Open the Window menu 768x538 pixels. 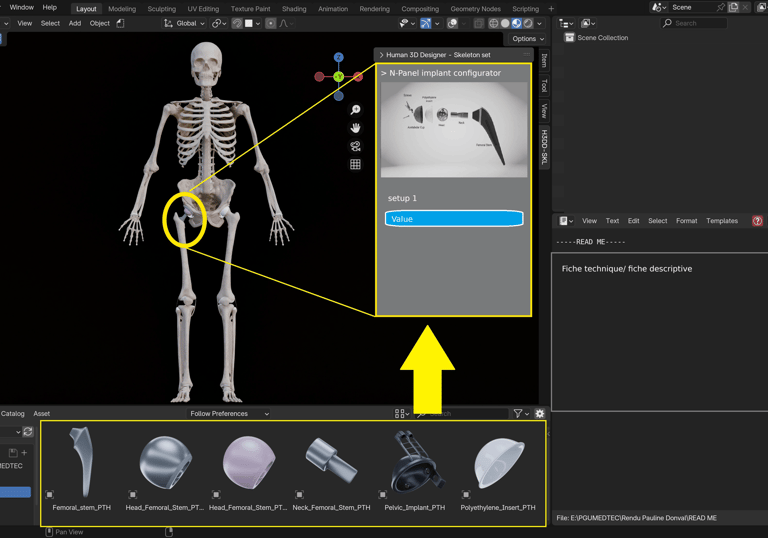(22, 7)
